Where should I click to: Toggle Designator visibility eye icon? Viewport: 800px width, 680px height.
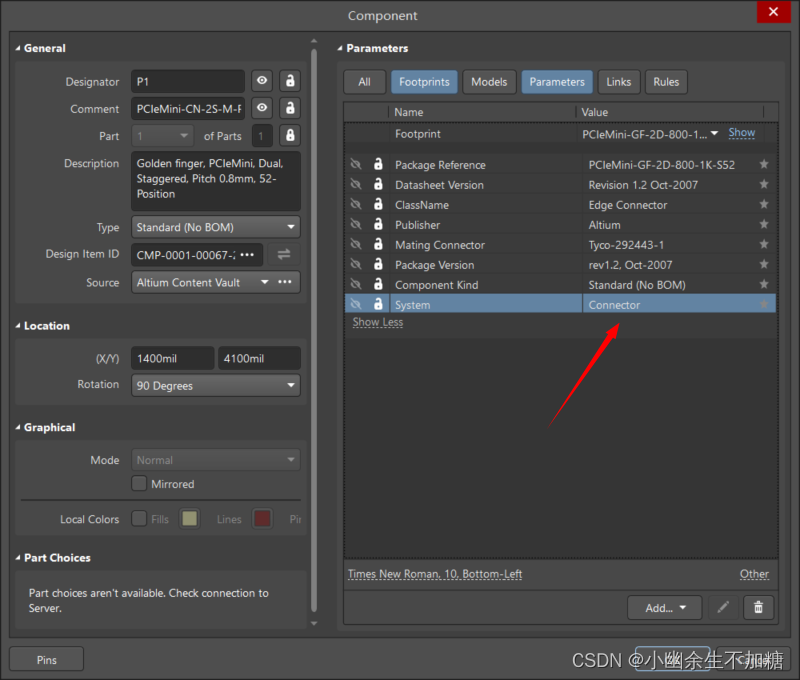pos(262,81)
